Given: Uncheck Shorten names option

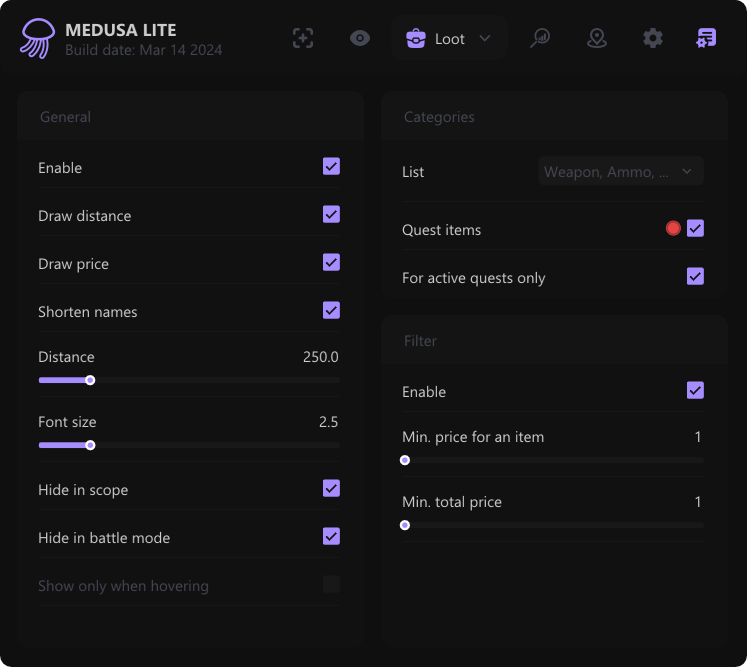Looking at the screenshot, I should [x=331, y=310].
